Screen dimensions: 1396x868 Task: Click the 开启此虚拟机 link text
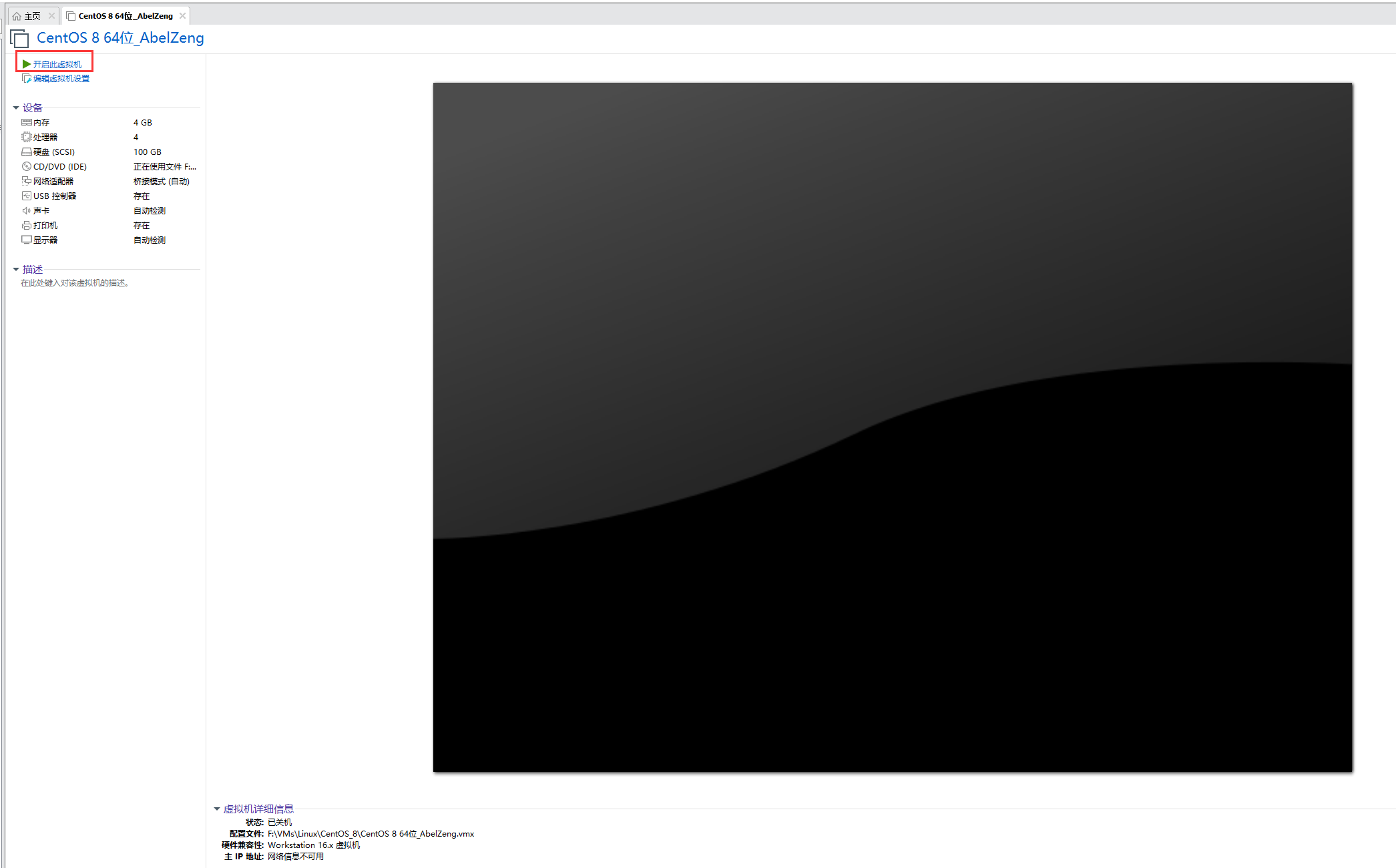(57, 65)
